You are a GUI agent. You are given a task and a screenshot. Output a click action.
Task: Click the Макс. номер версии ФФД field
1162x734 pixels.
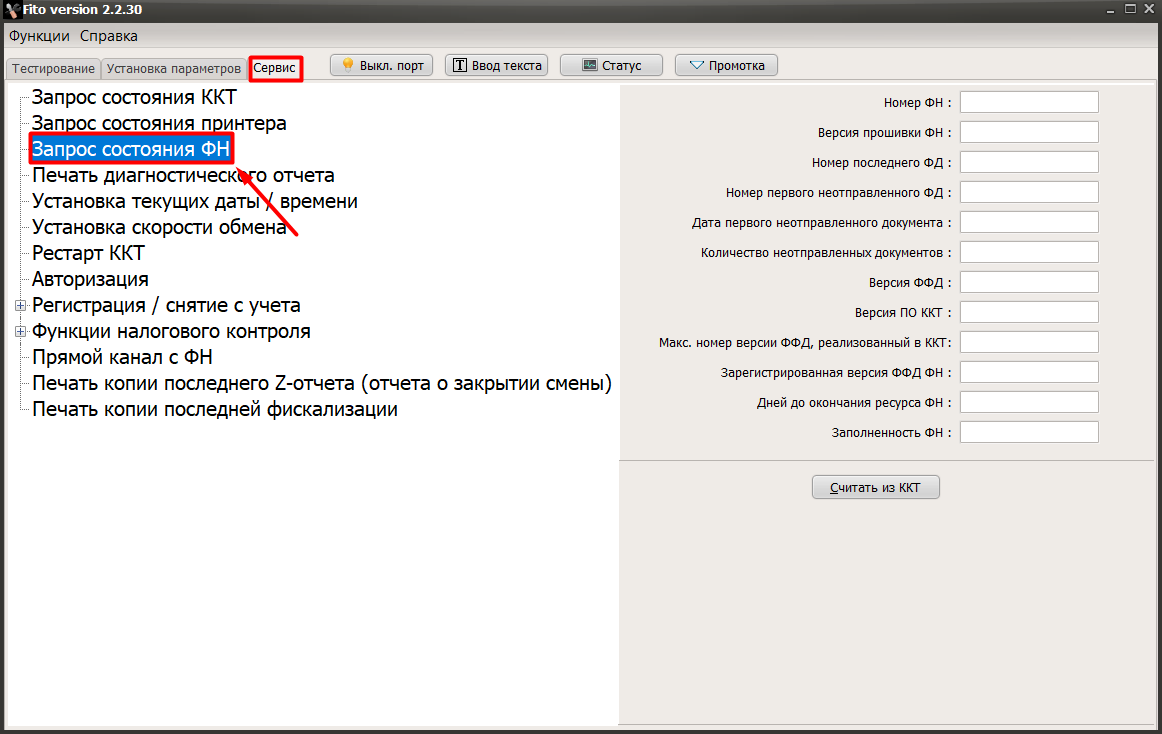[x=1029, y=343]
